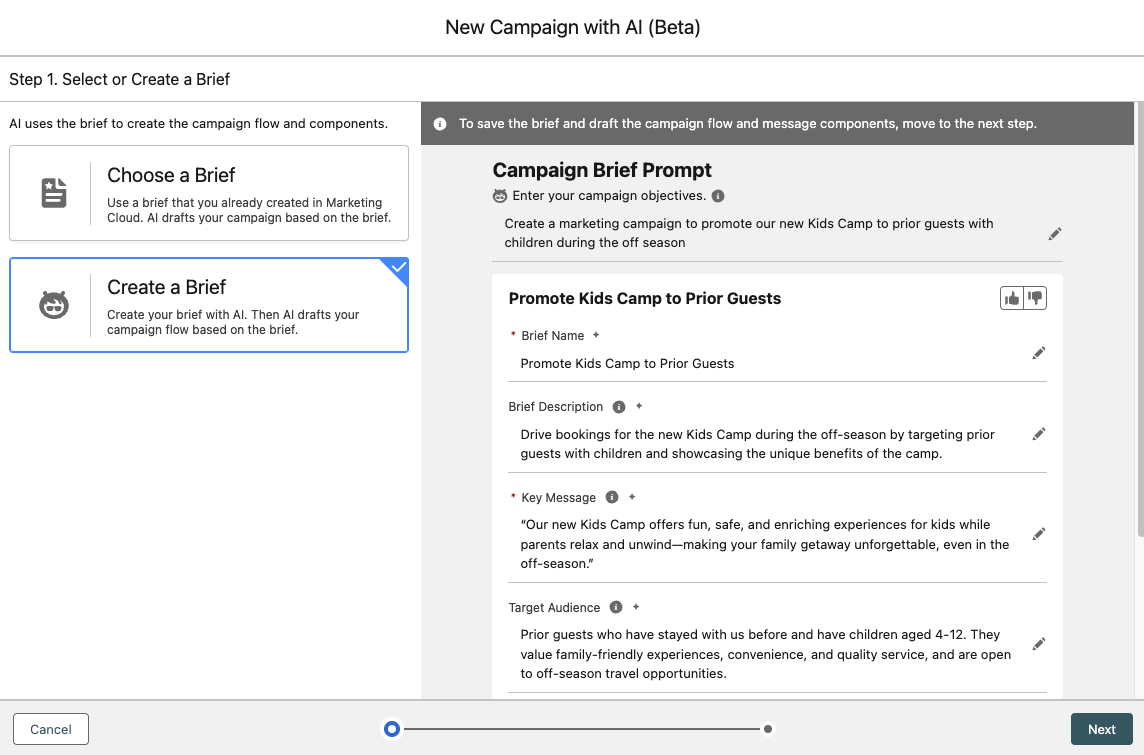The height and width of the screenshot is (755, 1144).
Task: Click the thumbs down feedback icon
Action: point(1035,298)
